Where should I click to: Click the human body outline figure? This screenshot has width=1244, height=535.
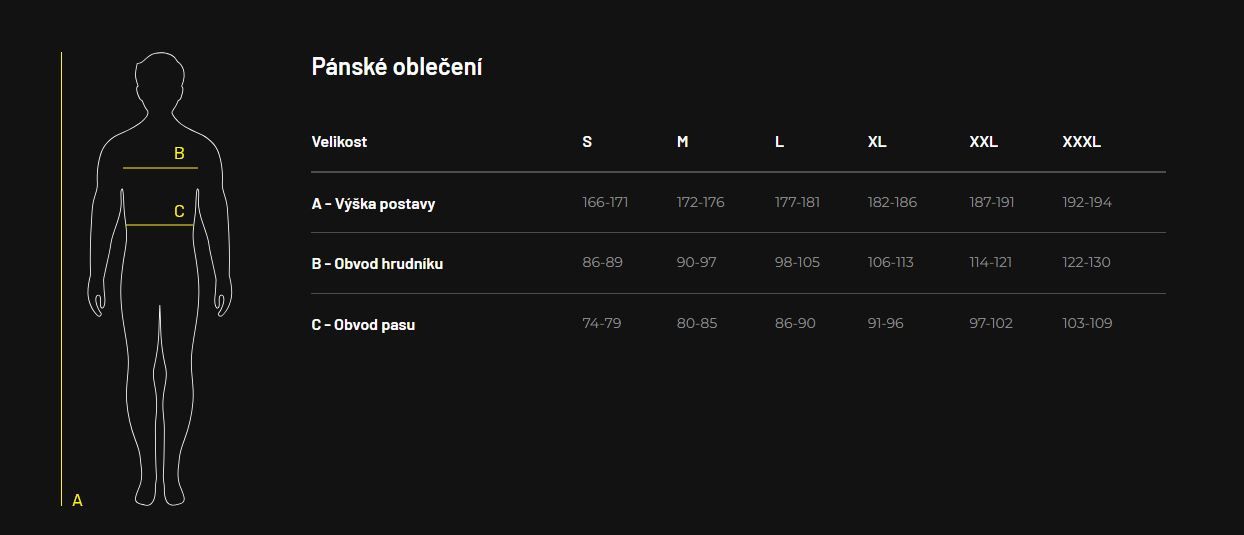click(x=160, y=279)
